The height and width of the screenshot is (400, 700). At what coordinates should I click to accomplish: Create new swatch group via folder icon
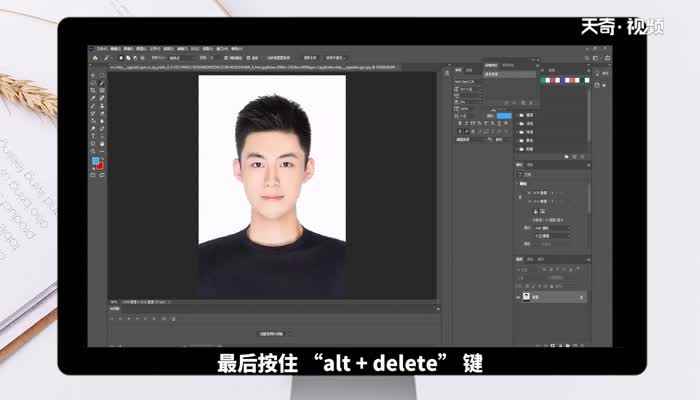pos(567,157)
